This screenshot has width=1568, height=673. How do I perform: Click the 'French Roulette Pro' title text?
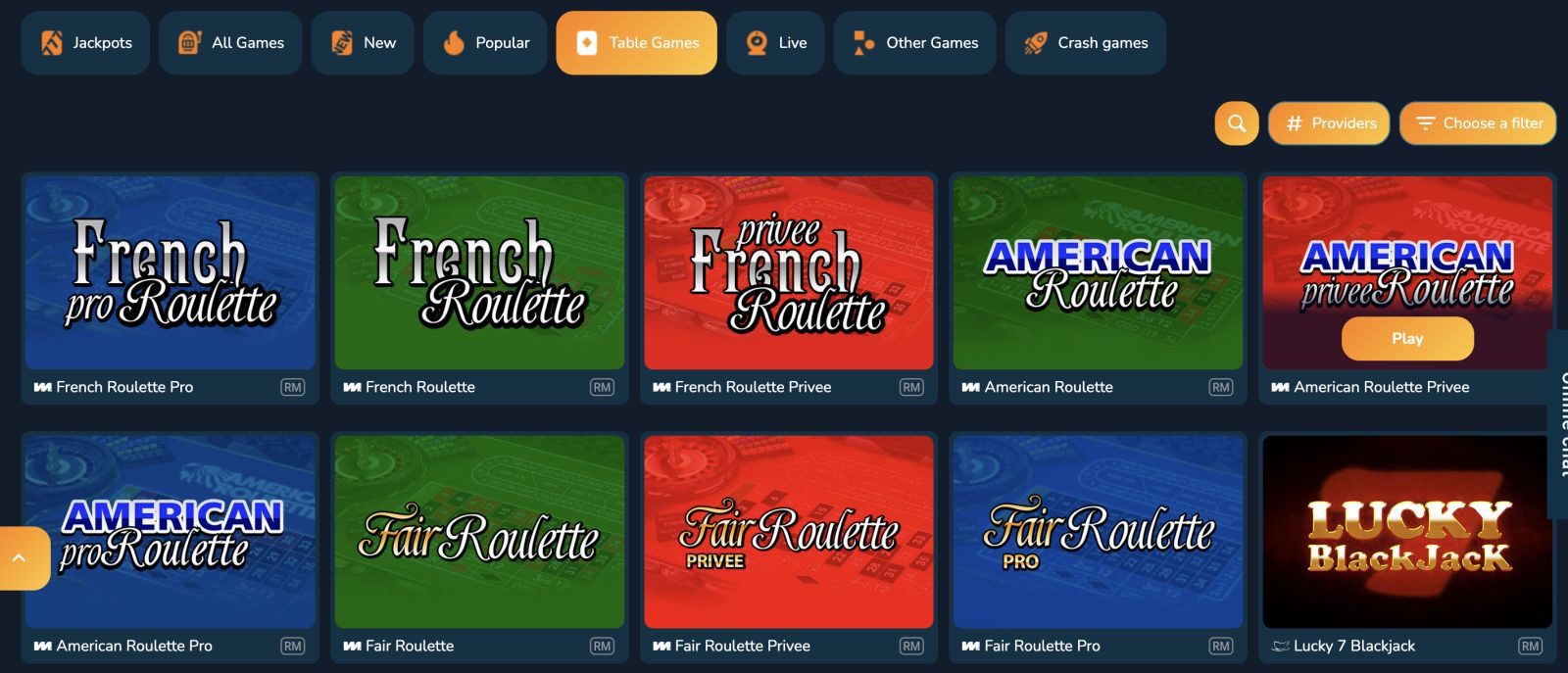click(x=124, y=388)
